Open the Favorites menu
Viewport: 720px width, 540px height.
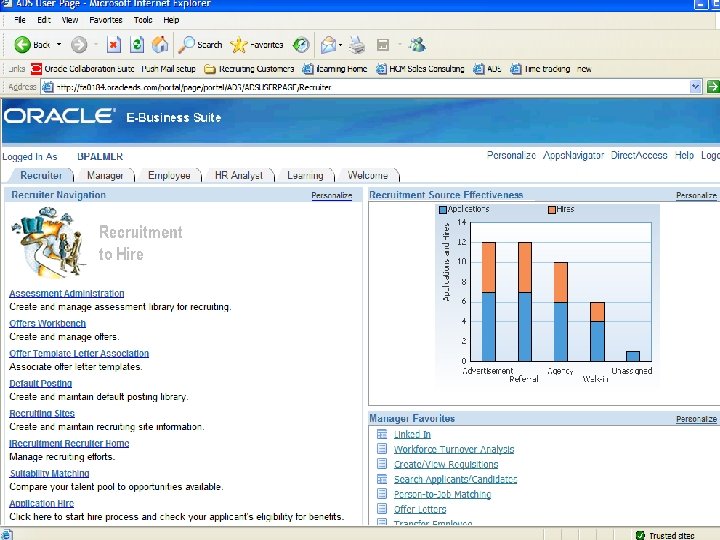(x=106, y=20)
